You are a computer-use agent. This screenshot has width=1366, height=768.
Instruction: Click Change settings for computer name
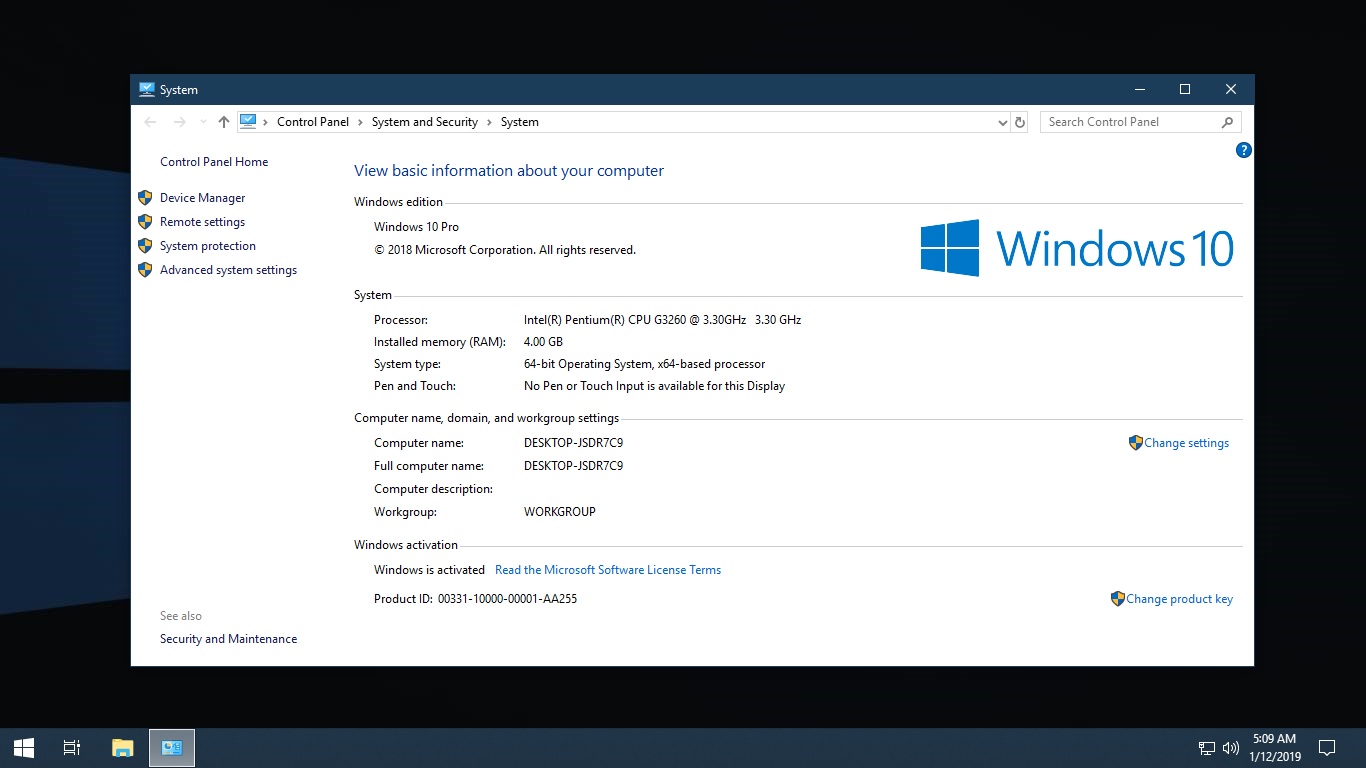[1186, 443]
